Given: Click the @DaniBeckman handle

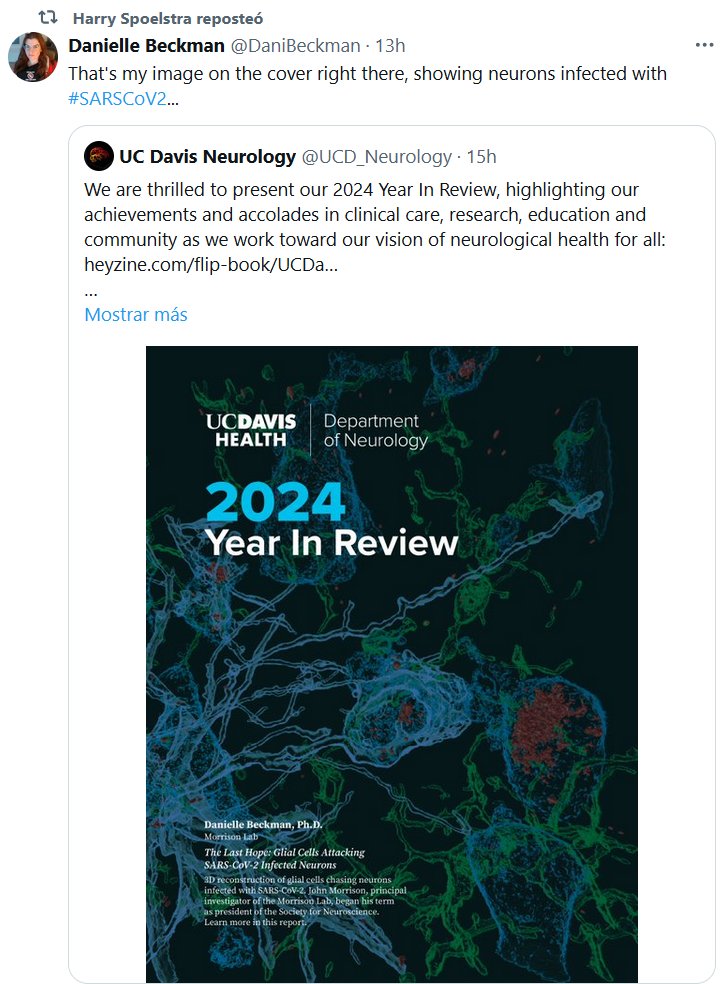Looking at the screenshot, I should 295,46.
